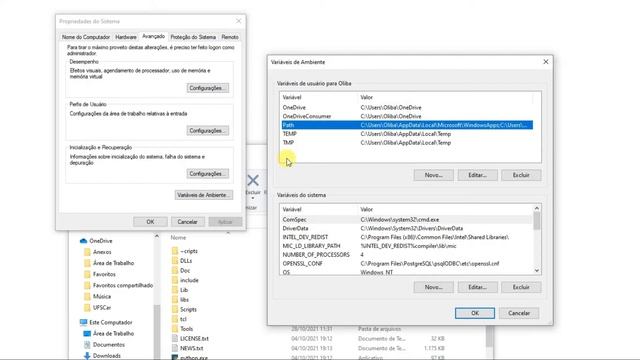640x360 pixels.
Task: Select the Avançado tab
Action: coord(153,36)
